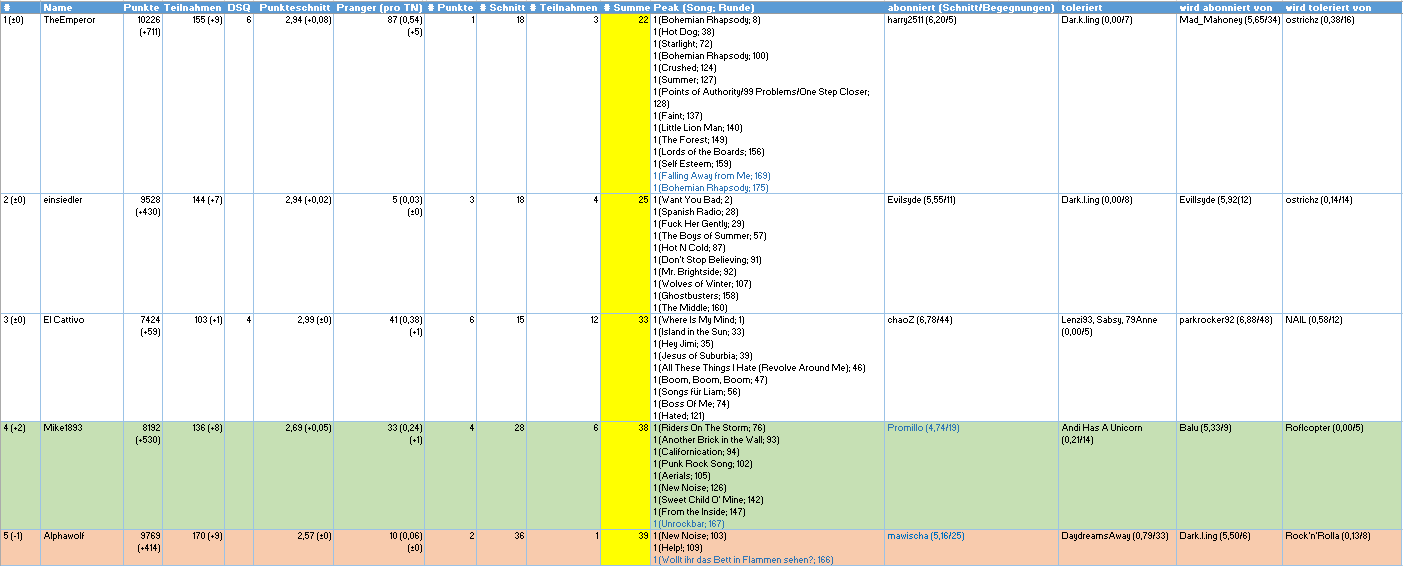The image size is (1403, 566).
Task: Click the 'wird toleriert von' column header
Action: point(1328,7)
